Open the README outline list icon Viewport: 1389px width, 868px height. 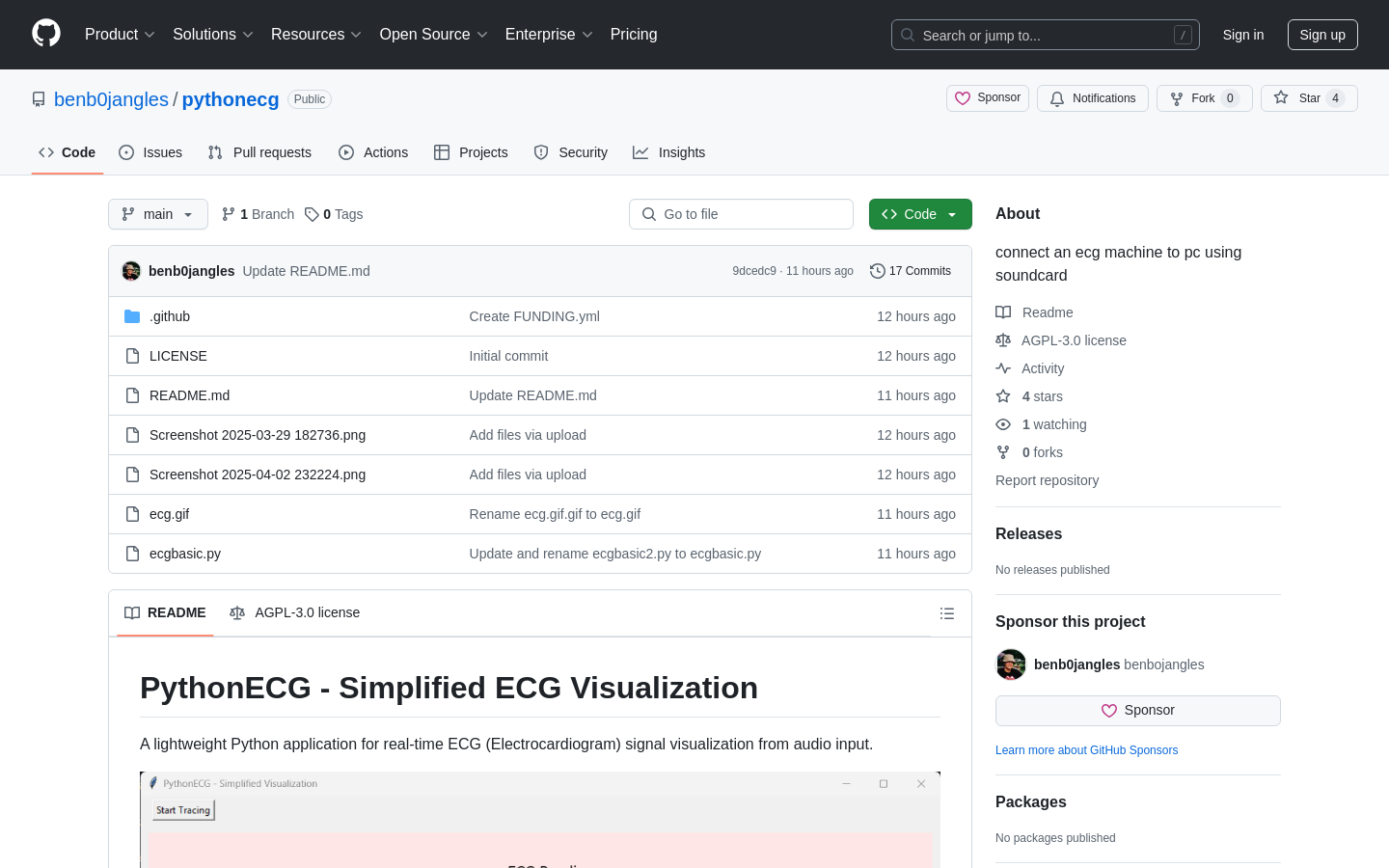(x=947, y=613)
